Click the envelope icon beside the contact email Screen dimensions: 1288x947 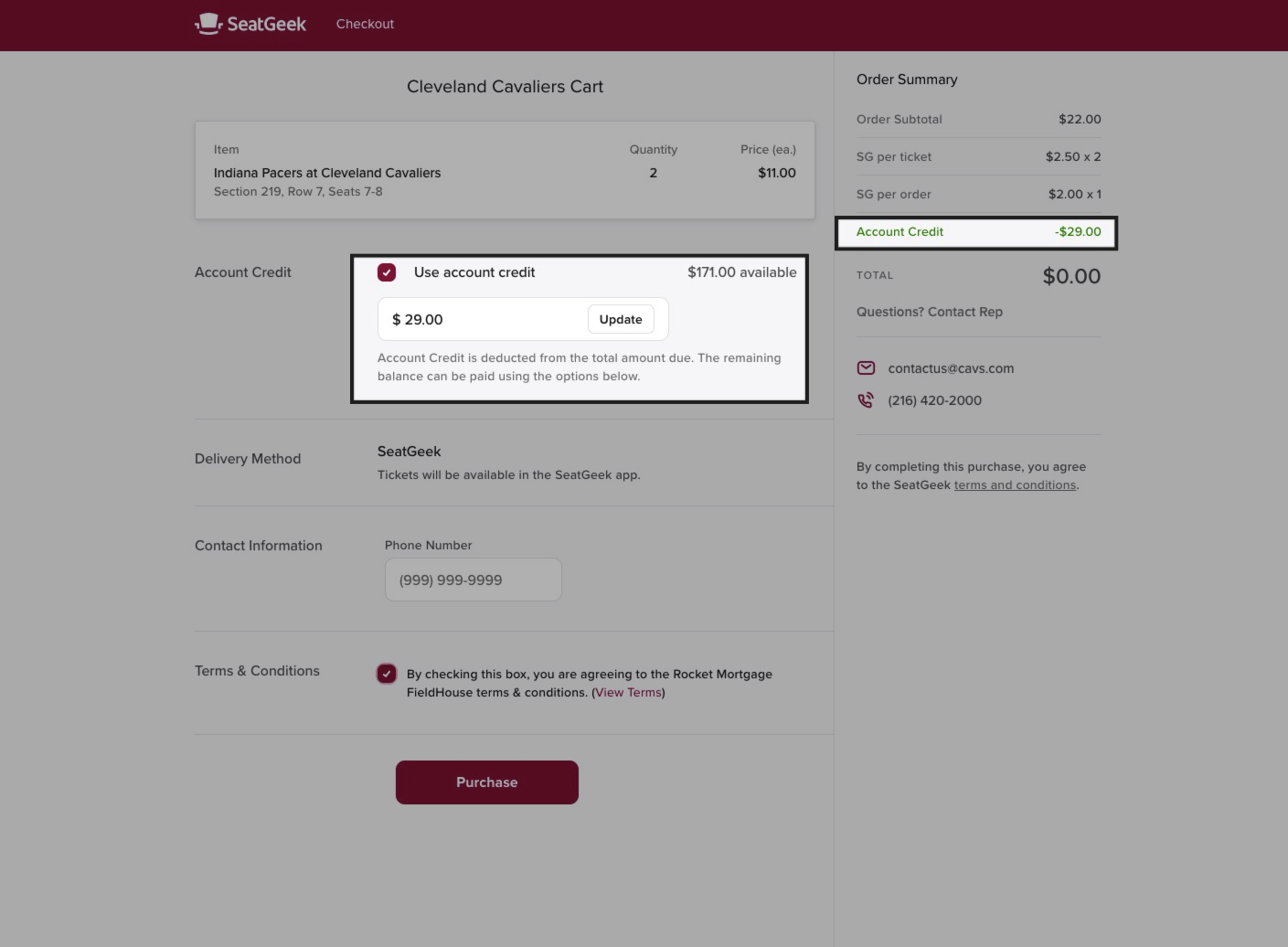point(866,368)
